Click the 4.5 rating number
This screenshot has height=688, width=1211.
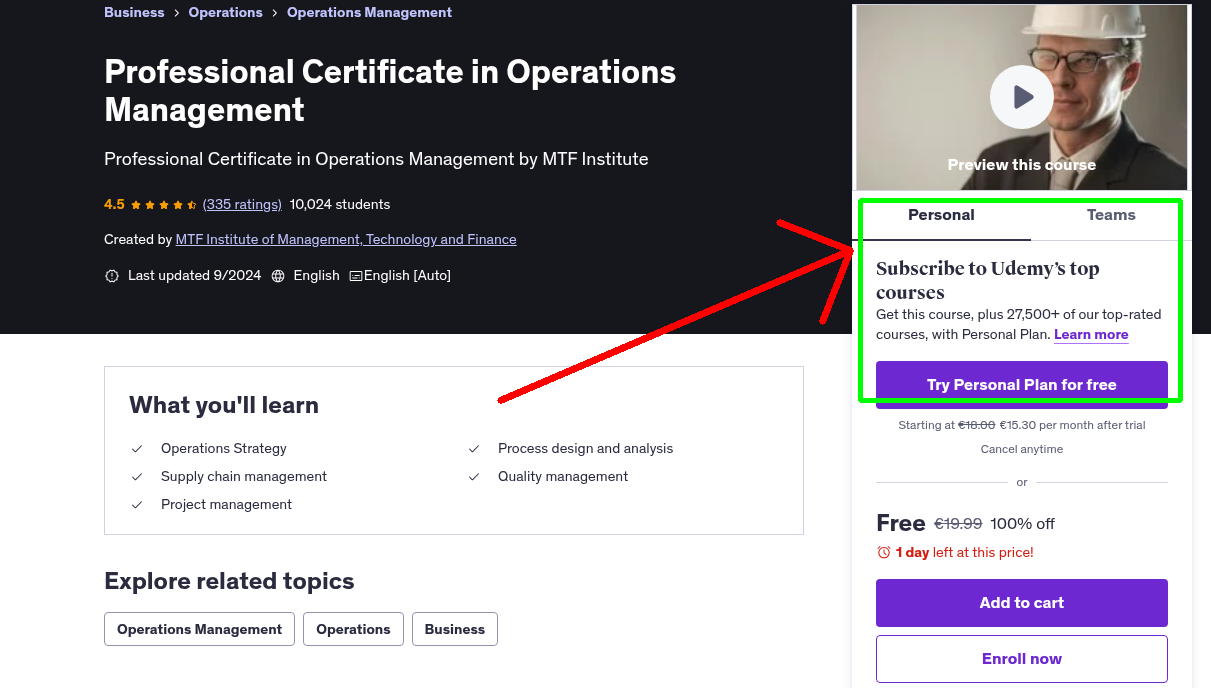coord(114,204)
